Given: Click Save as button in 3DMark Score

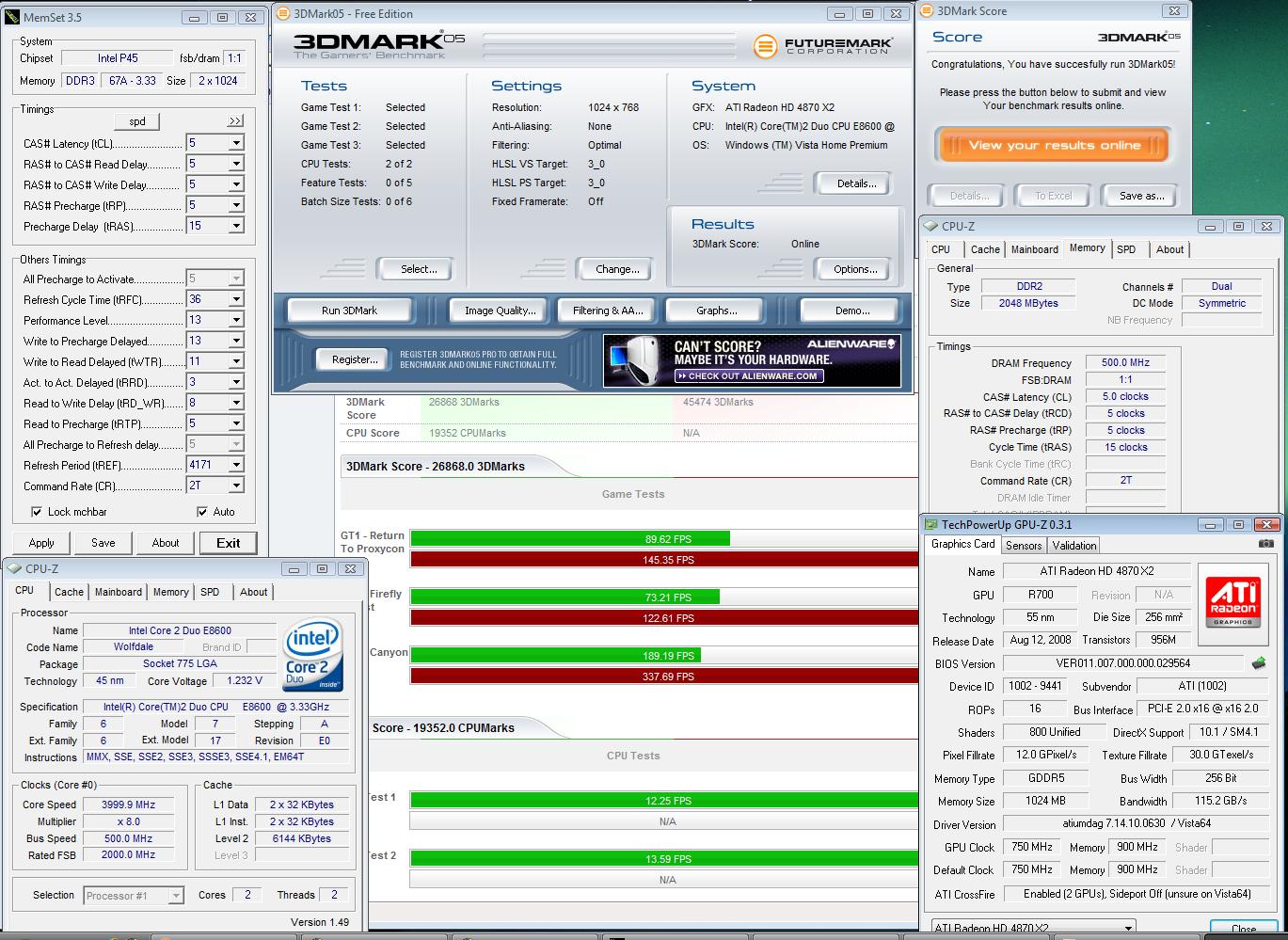Looking at the screenshot, I should [1141, 196].
